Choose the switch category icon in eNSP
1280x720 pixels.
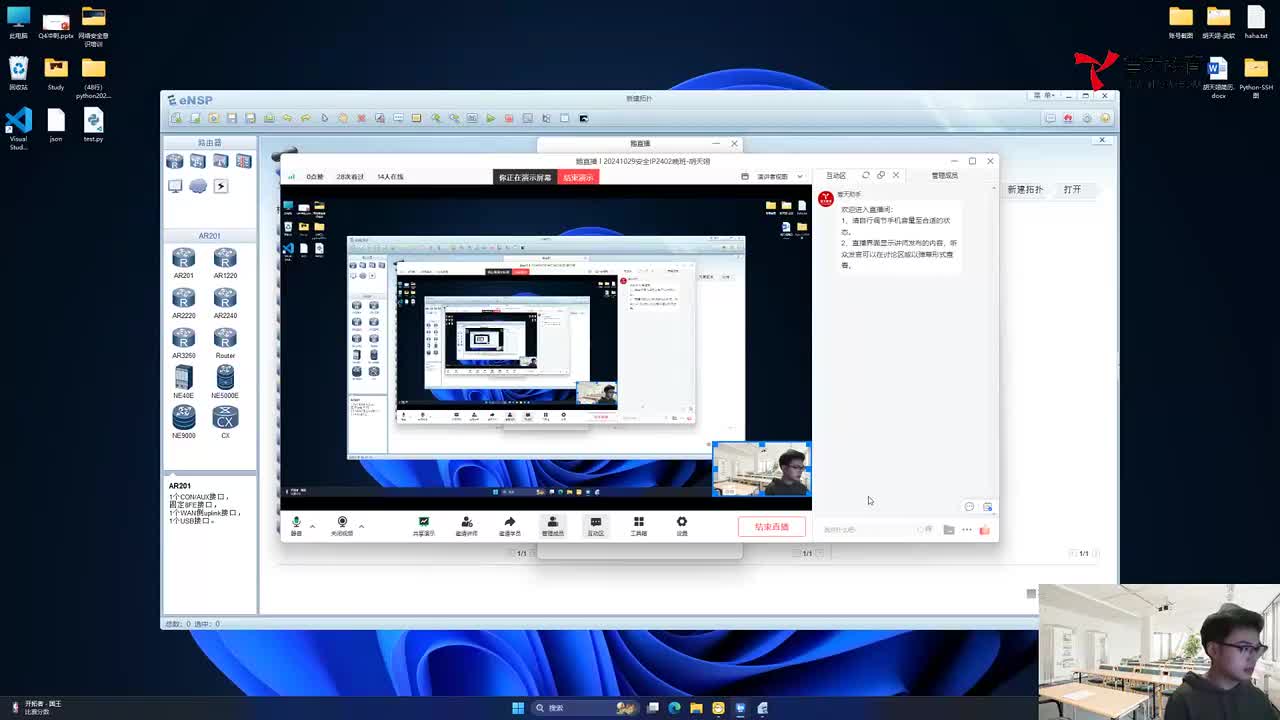click(x=198, y=161)
